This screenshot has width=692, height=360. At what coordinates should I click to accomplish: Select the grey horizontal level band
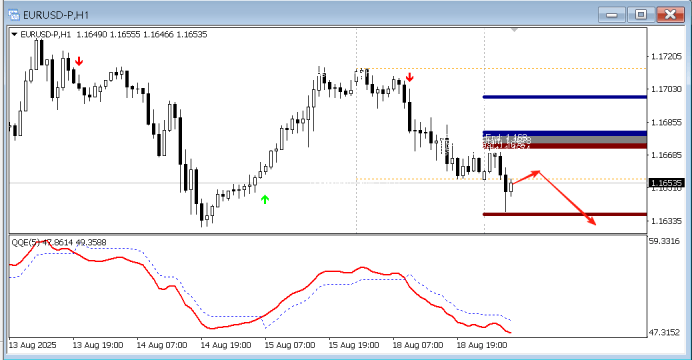(565, 140)
